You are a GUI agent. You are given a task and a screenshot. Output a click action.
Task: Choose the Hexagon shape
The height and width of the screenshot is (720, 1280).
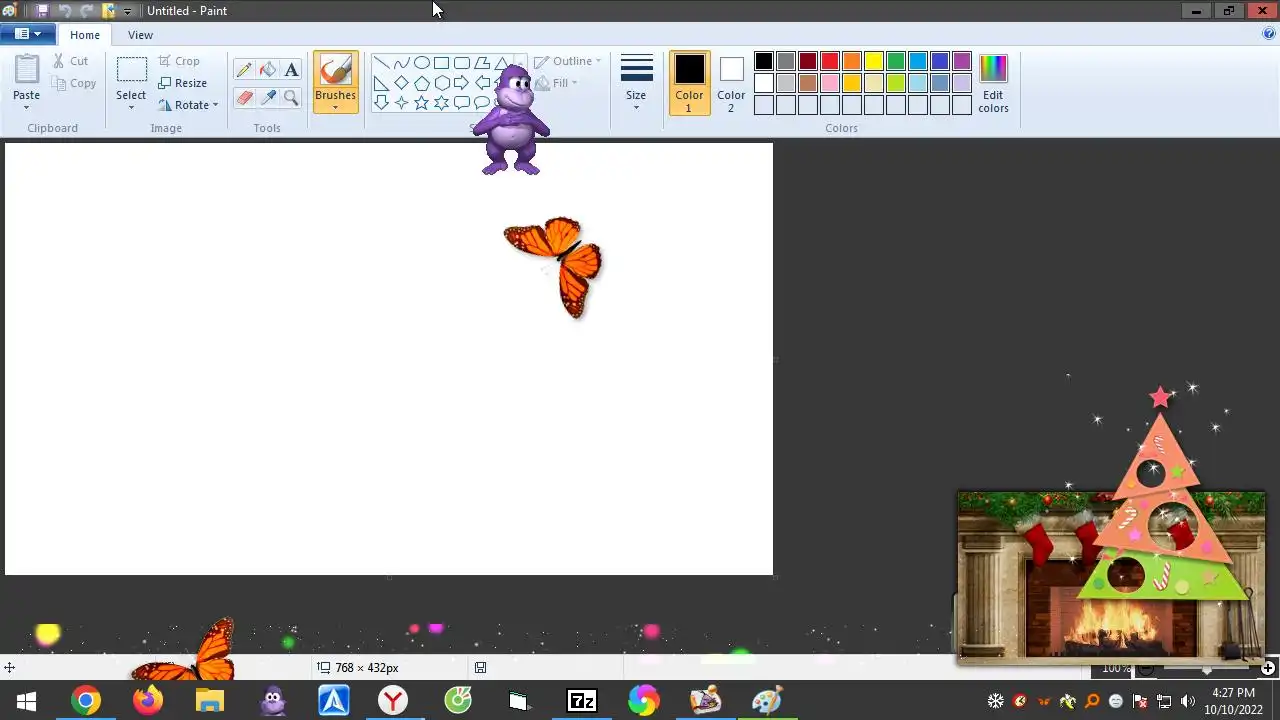[x=441, y=82]
